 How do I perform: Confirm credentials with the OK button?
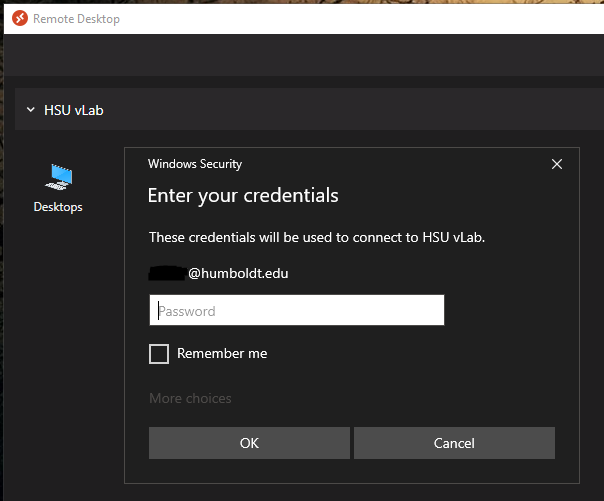point(249,443)
